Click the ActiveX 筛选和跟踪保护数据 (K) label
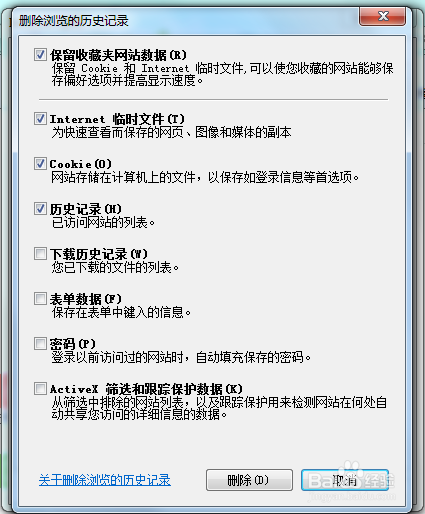This screenshot has height=514, width=425. point(146,389)
